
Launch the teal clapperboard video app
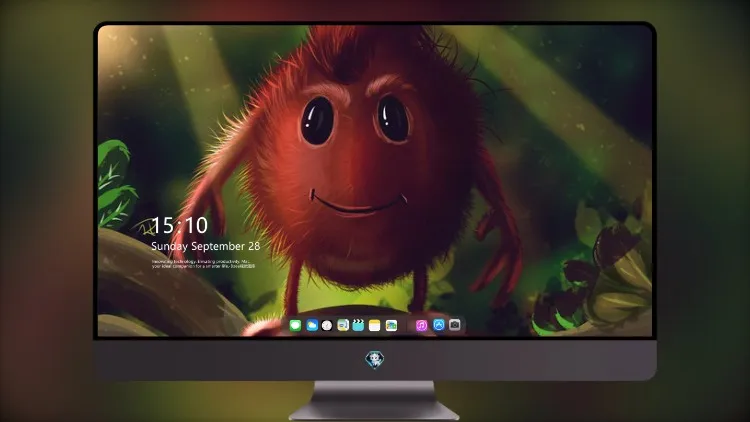click(x=358, y=326)
